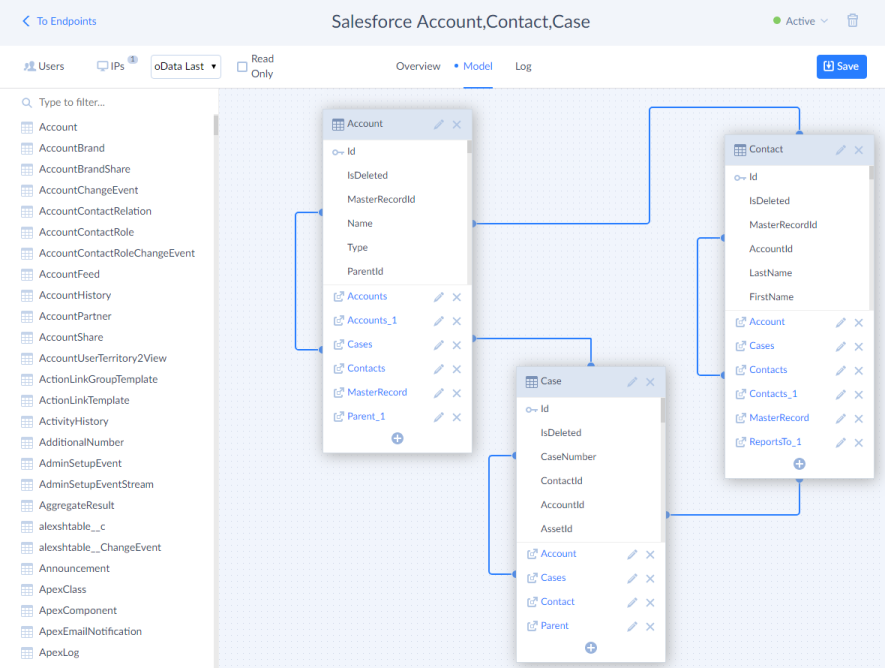Add a relation to the Account entity

(397, 438)
